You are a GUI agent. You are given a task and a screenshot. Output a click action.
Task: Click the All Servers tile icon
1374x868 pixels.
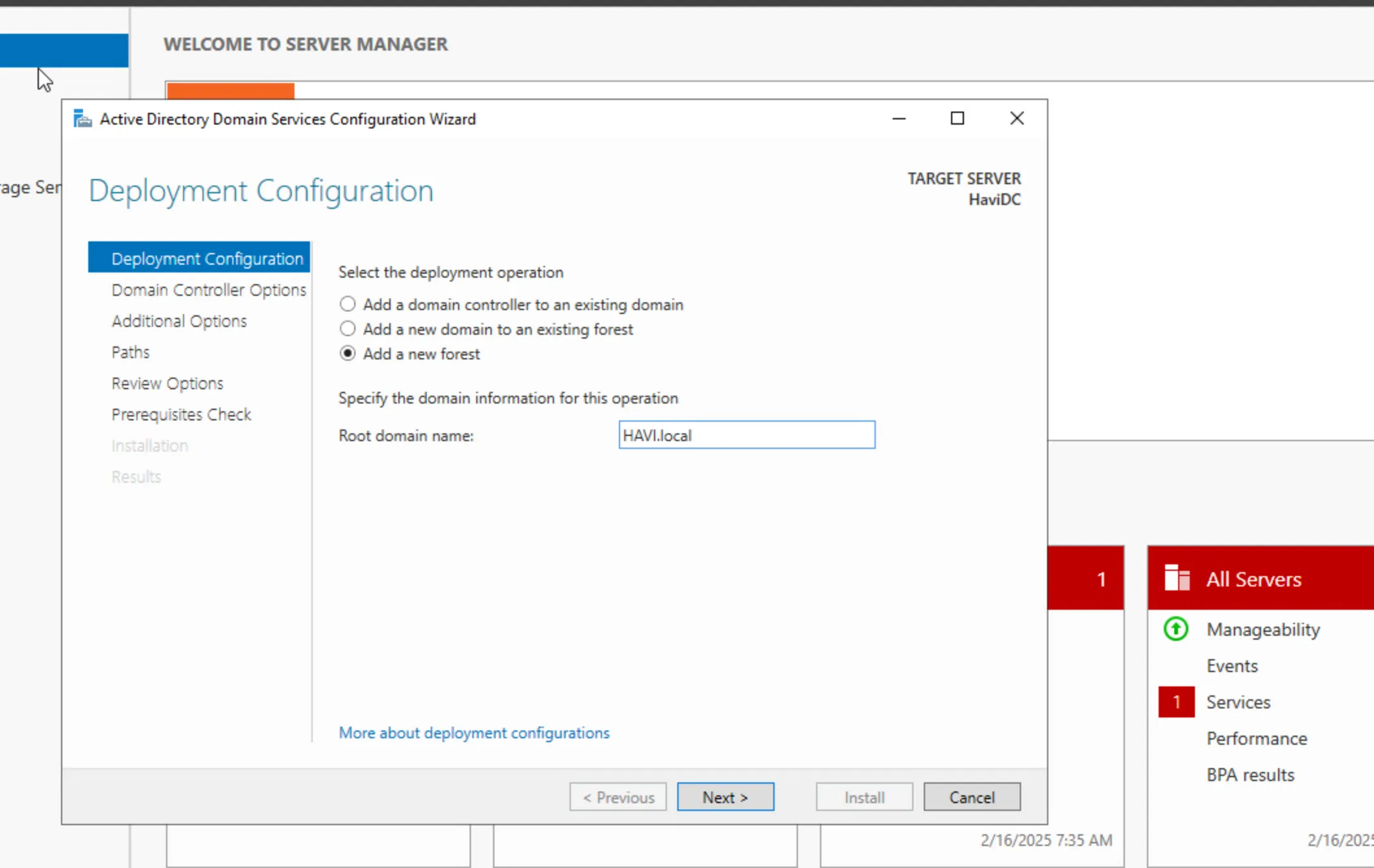(x=1177, y=578)
